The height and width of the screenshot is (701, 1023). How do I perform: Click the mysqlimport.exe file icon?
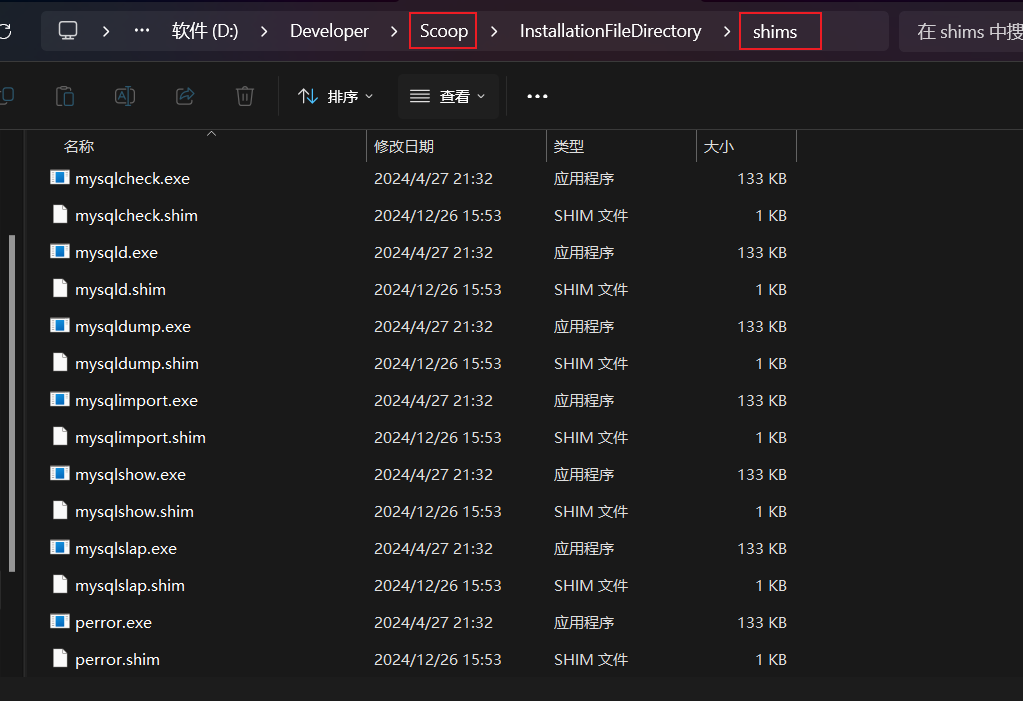coord(60,399)
